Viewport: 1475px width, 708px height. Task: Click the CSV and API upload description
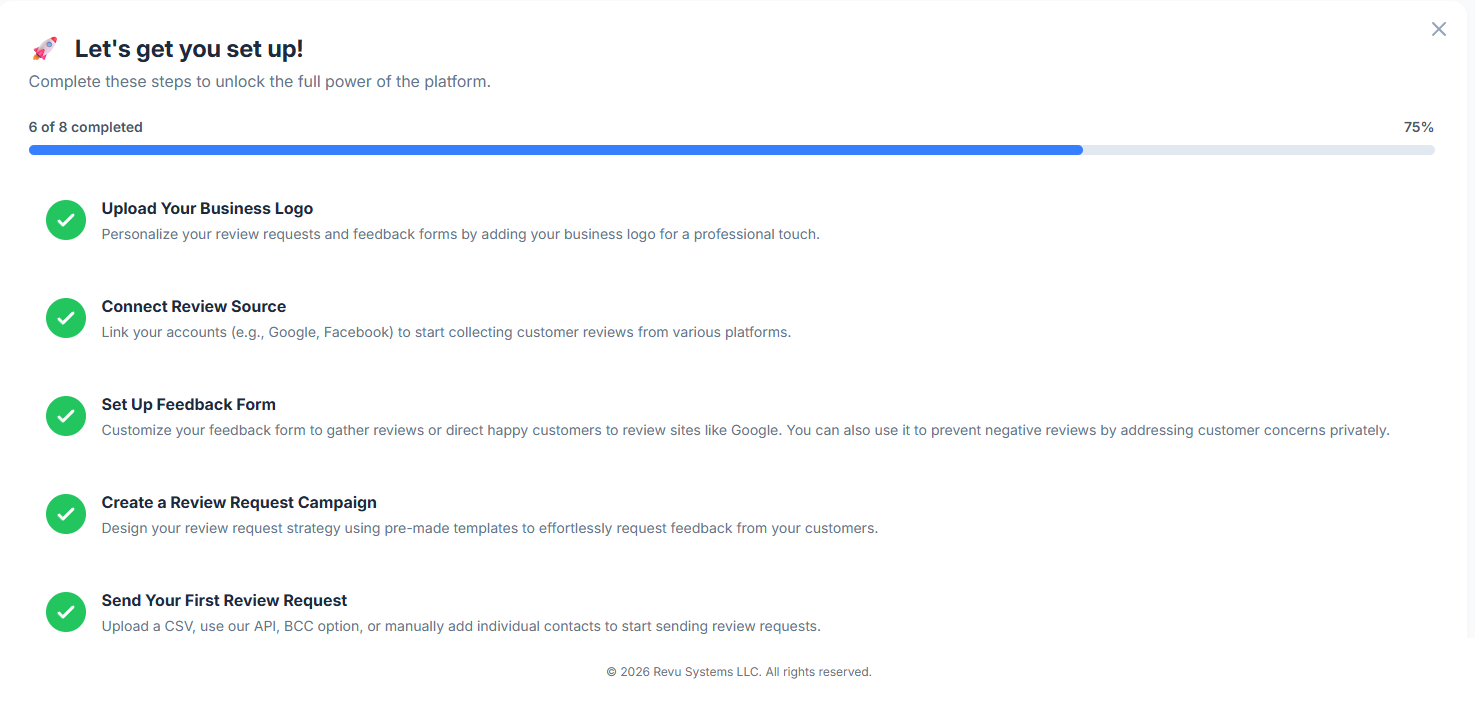pyautogui.click(x=461, y=626)
